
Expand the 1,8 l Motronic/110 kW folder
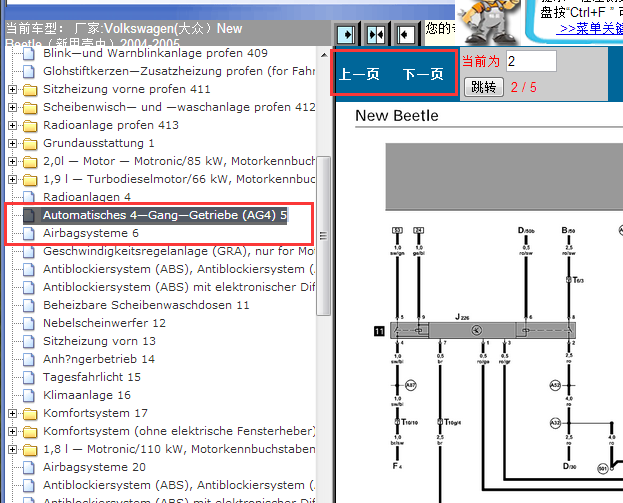coord(12,449)
